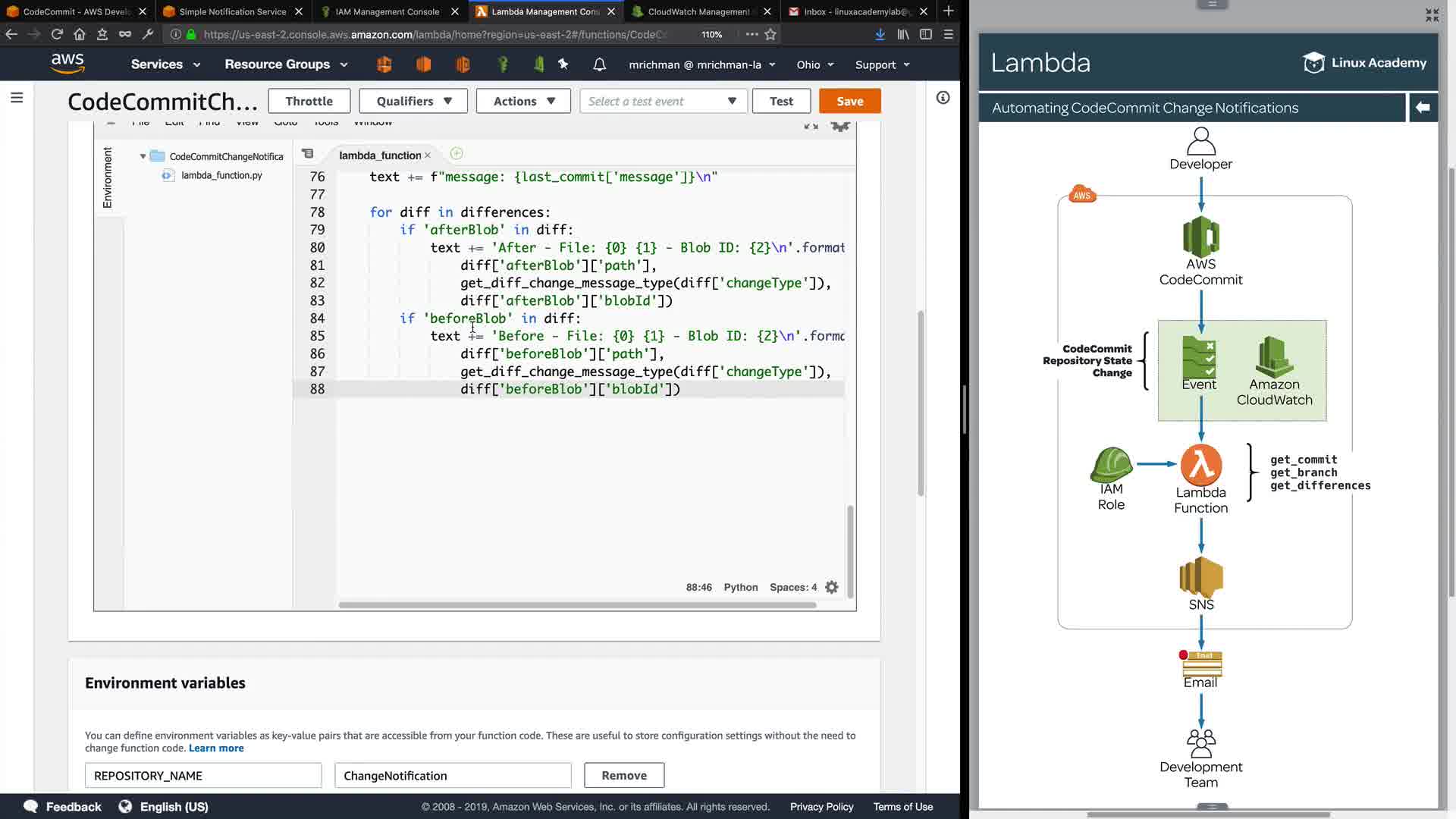This screenshot has height=819, width=1456.
Task: Click the Learn more link
Action: (216, 748)
